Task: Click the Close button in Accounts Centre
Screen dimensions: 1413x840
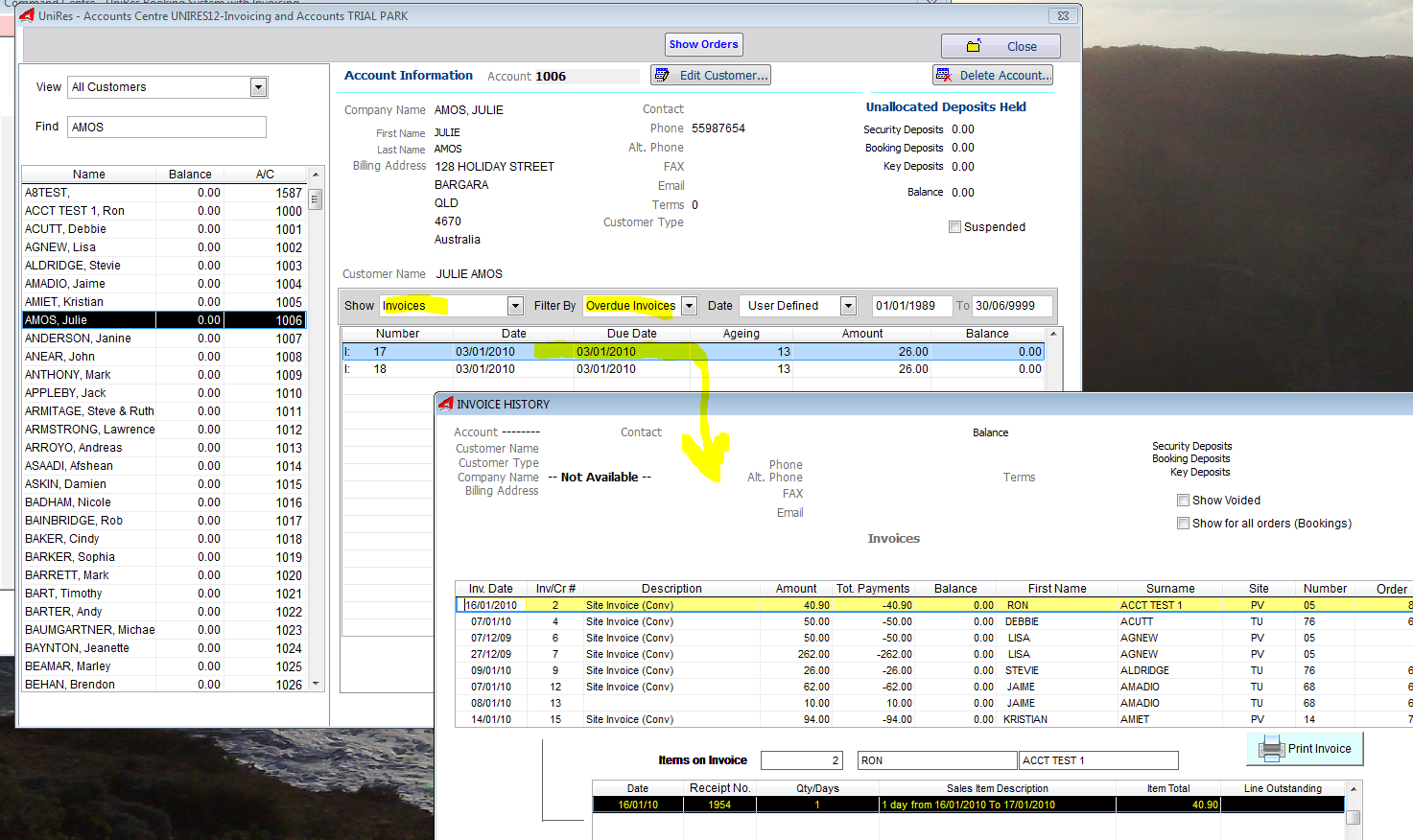Action: point(1001,46)
